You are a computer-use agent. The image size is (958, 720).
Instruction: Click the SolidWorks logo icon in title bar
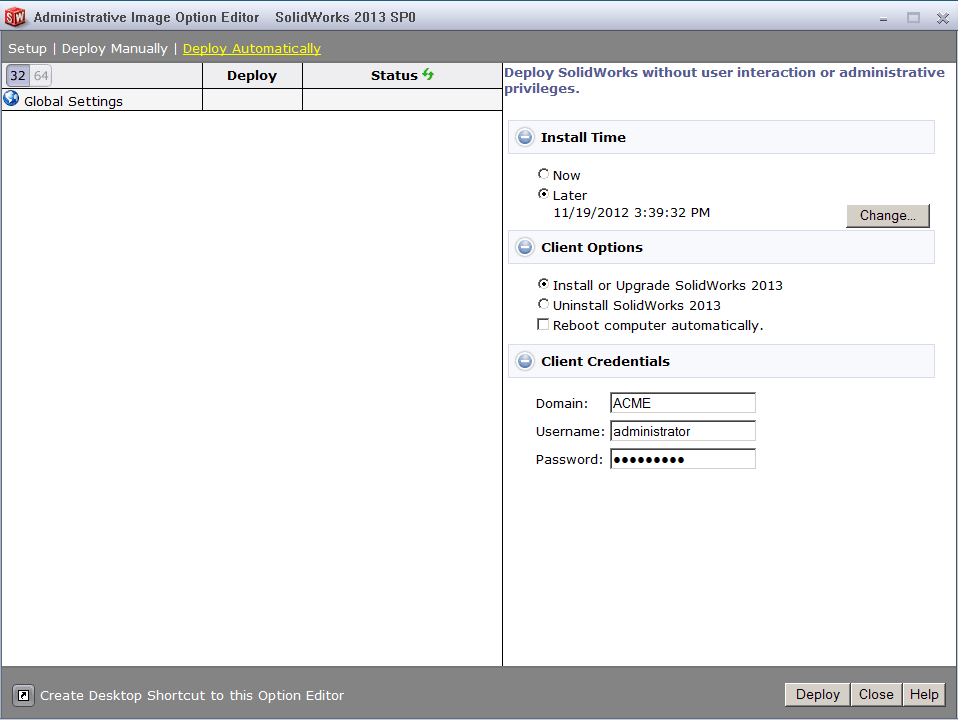click(15, 17)
